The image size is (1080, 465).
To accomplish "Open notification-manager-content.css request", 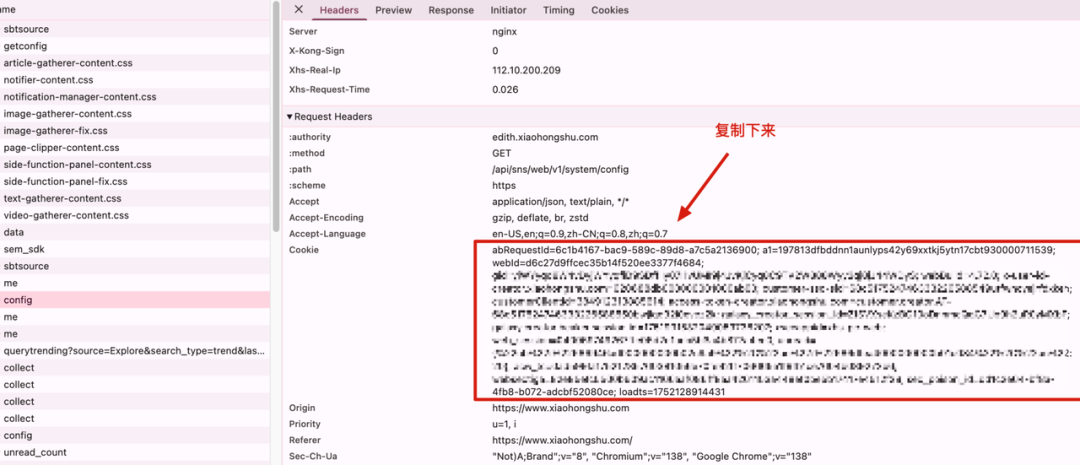I will click(x=135, y=96).
